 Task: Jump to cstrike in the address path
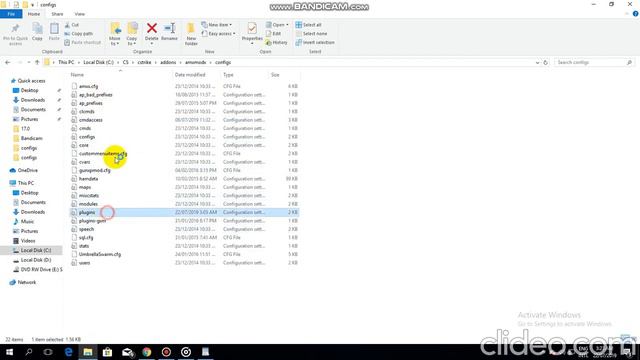click(x=144, y=62)
